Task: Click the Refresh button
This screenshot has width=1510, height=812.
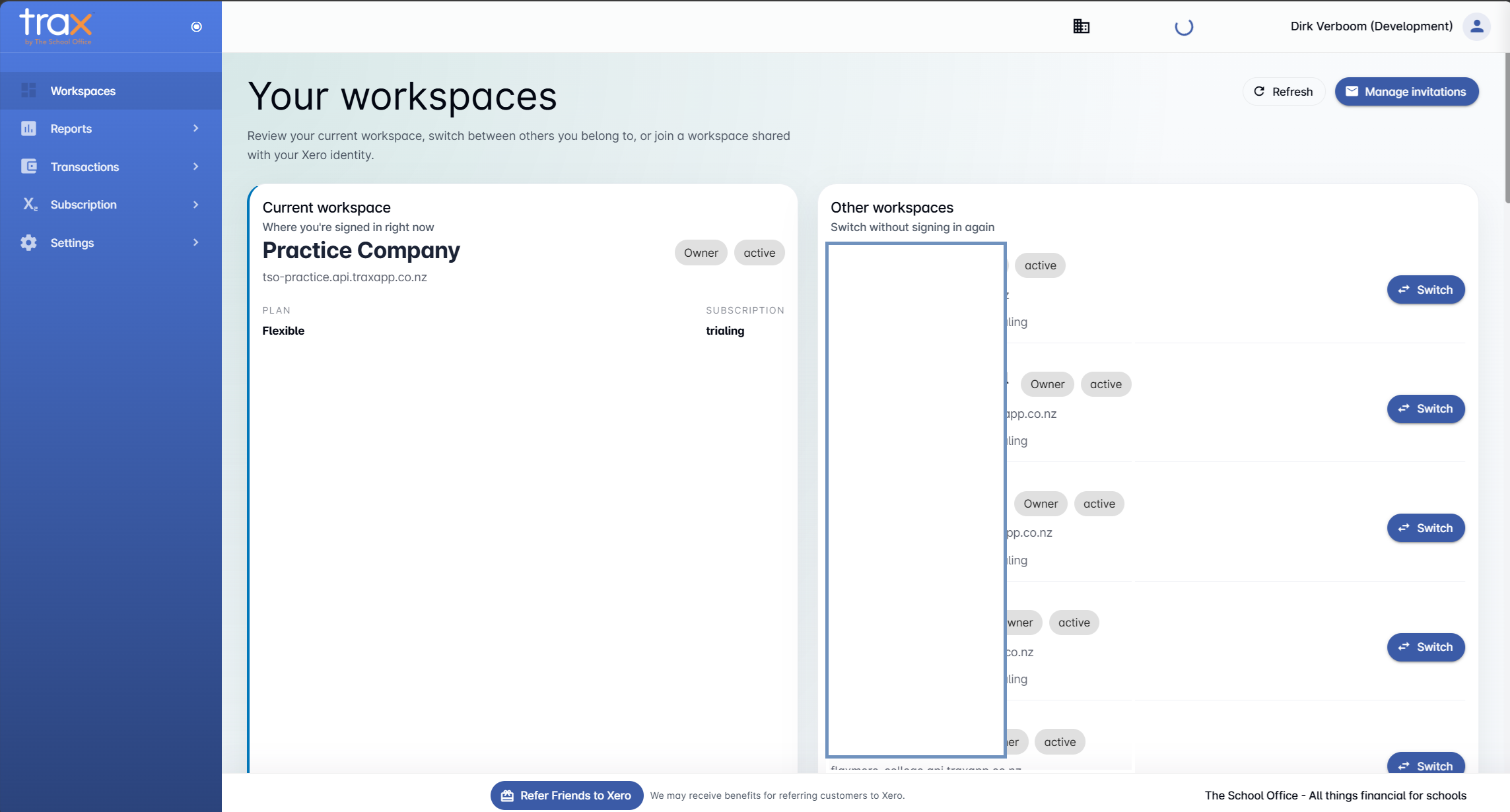Action: (1283, 91)
